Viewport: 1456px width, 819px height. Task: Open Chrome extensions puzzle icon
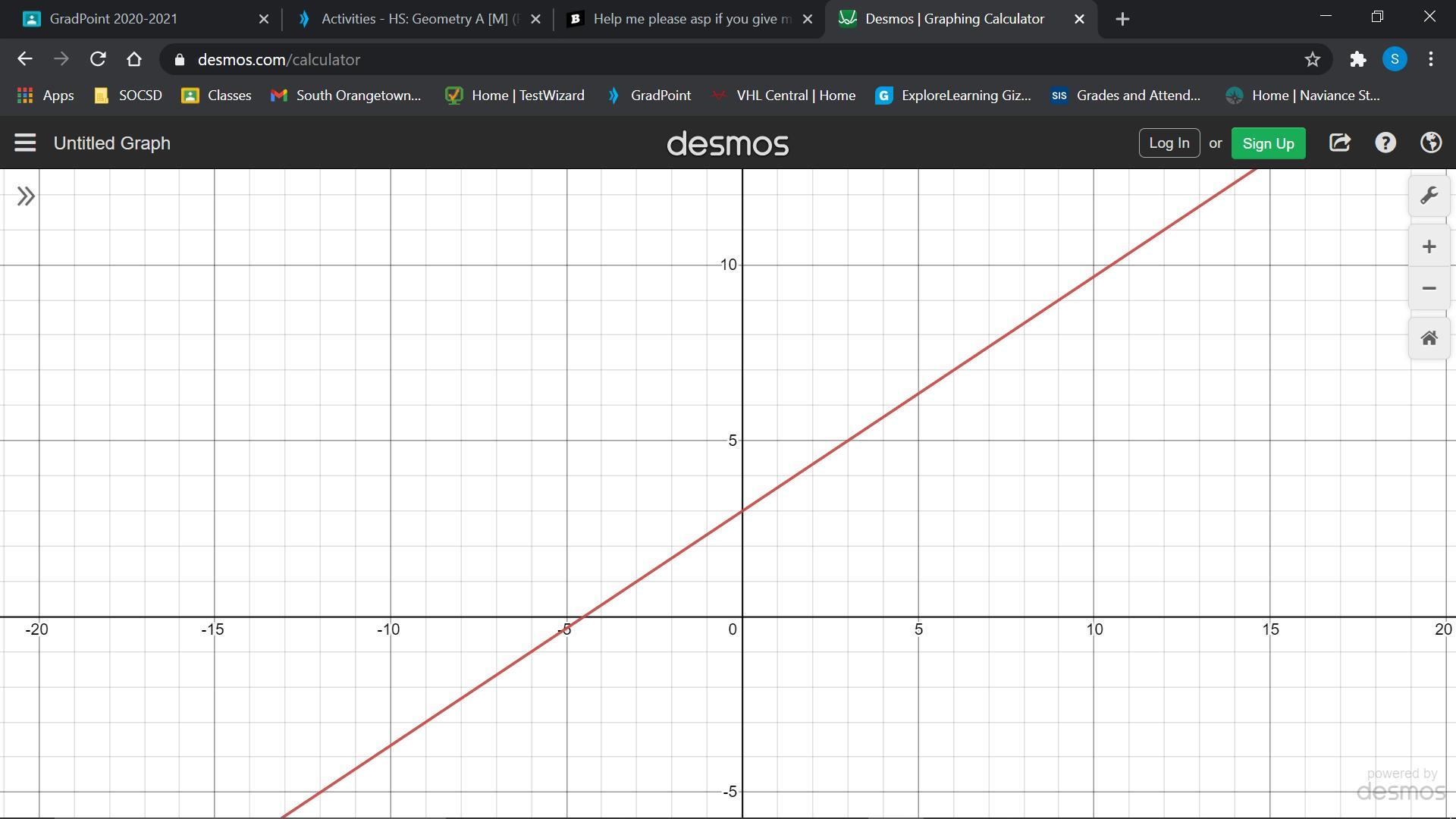(x=1357, y=59)
